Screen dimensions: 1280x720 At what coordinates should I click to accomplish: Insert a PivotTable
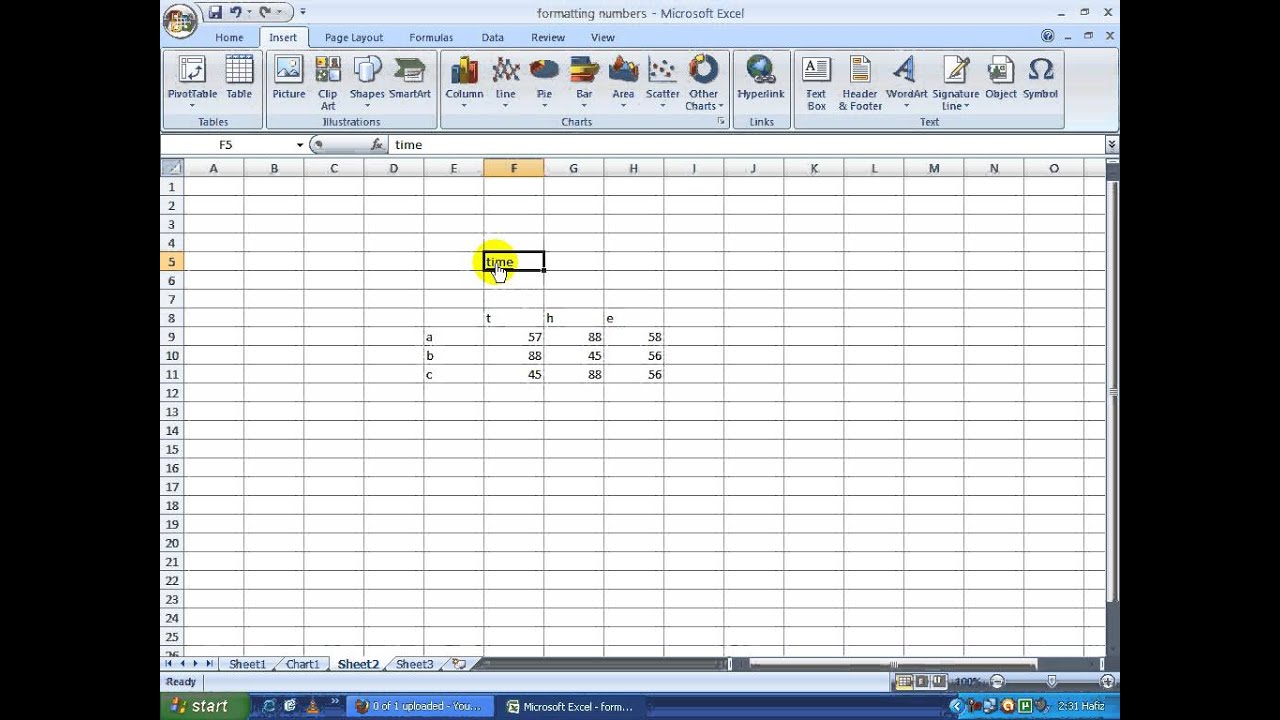(192, 81)
